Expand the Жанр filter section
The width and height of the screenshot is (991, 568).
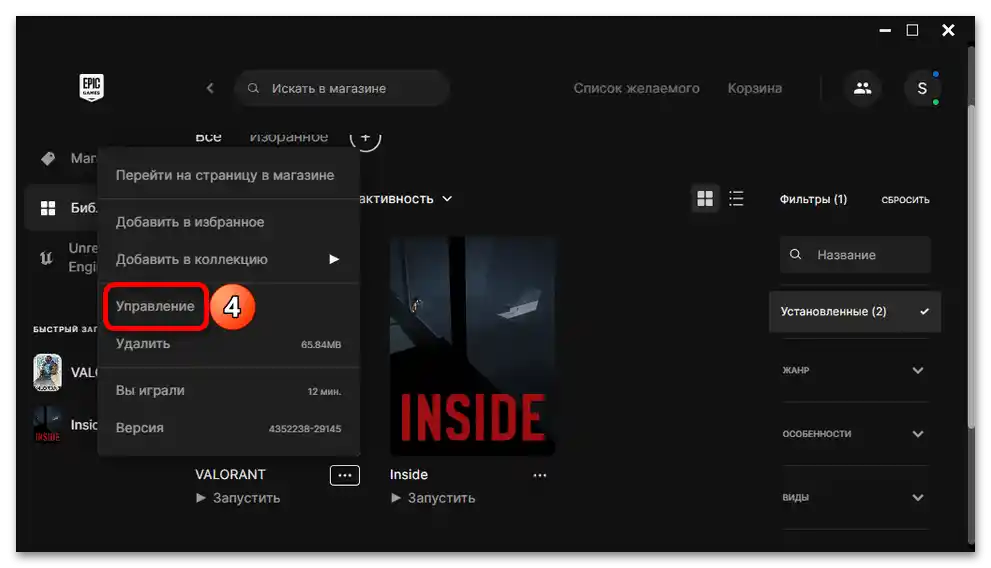(x=854, y=370)
